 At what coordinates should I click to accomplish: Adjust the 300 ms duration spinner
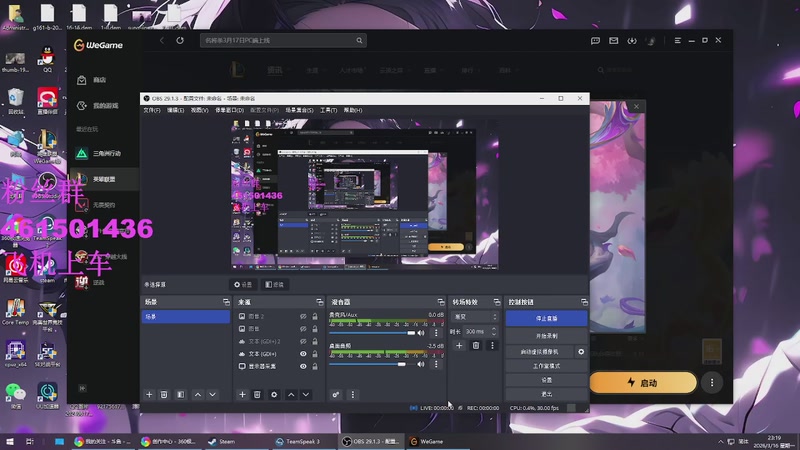[x=493, y=332]
